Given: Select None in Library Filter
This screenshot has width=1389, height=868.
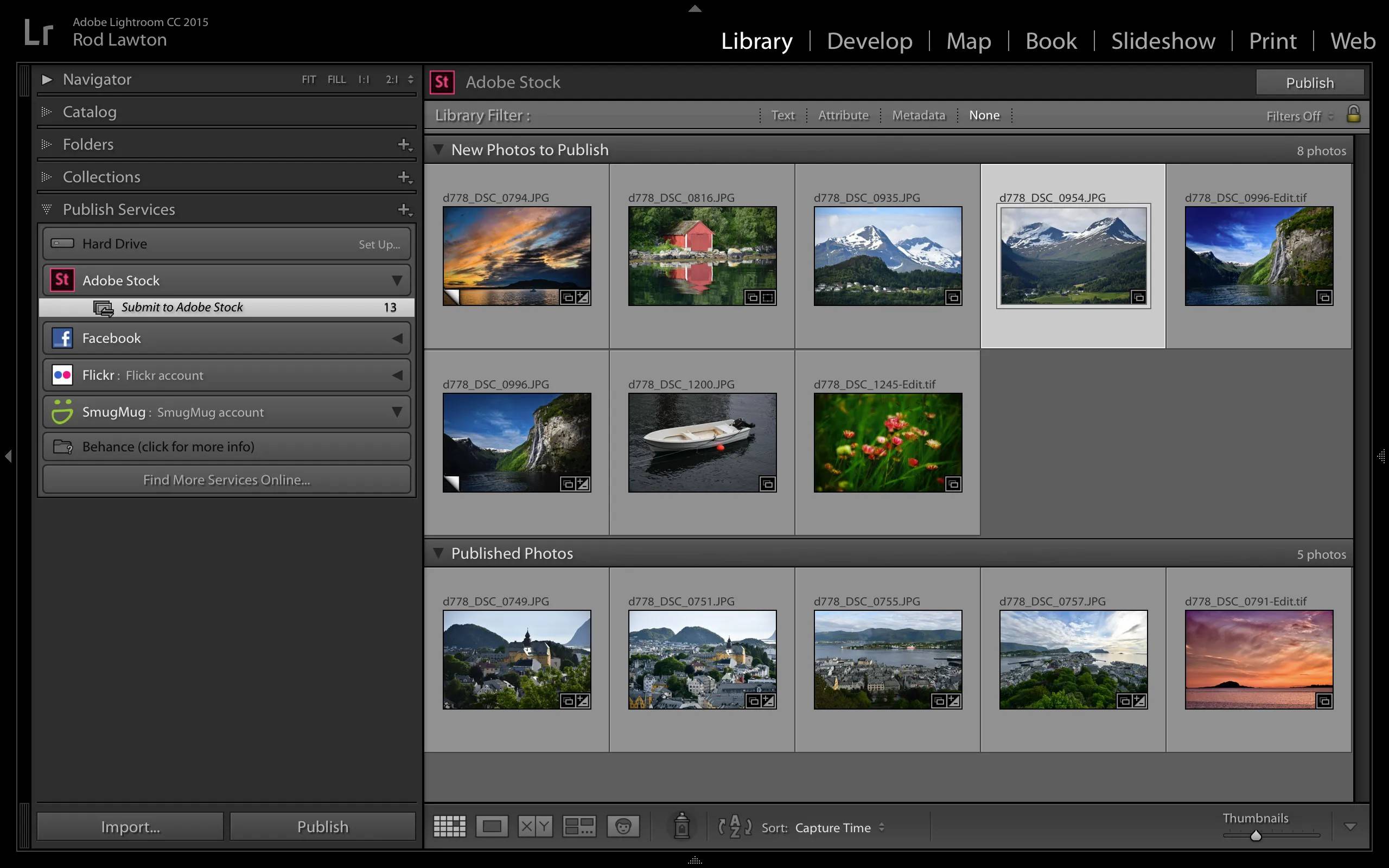Looking at the screenshot, I should [x=984, y=116].
